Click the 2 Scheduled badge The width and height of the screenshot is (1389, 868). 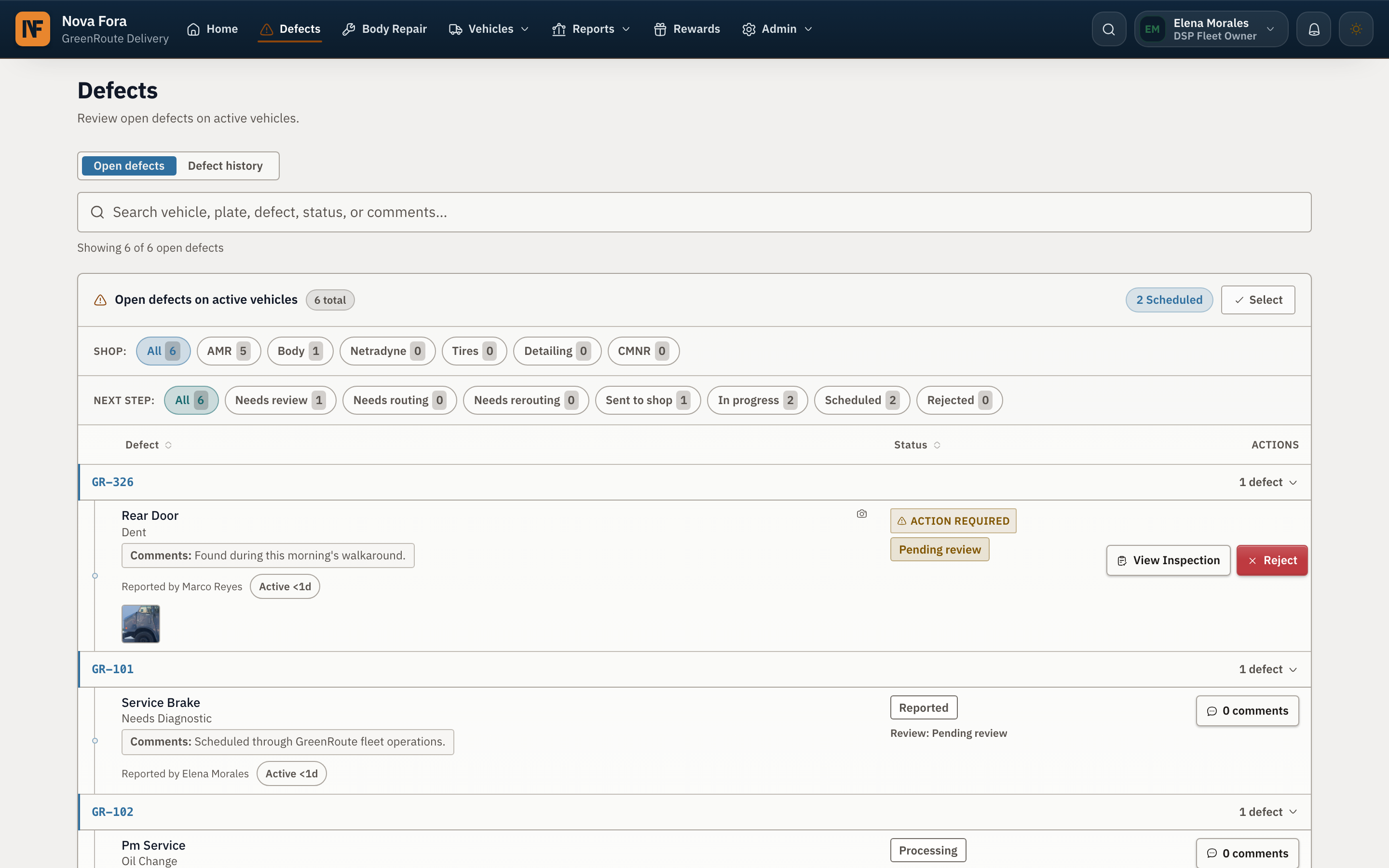coord(1169,299)
